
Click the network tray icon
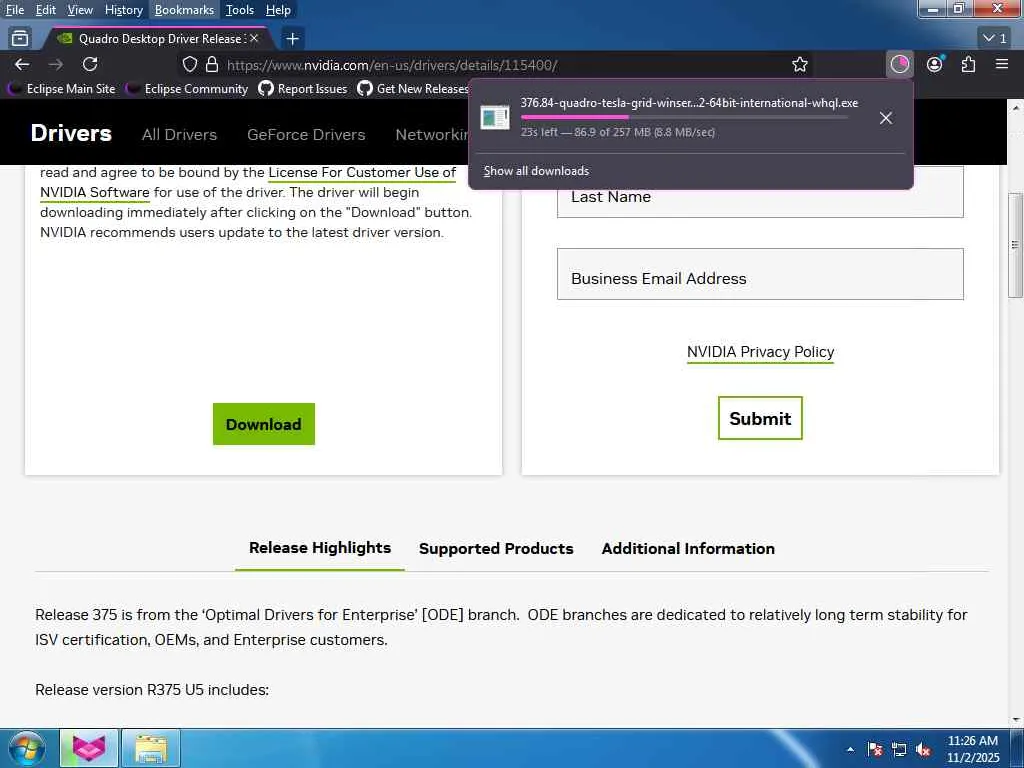(x=899, y=749)
